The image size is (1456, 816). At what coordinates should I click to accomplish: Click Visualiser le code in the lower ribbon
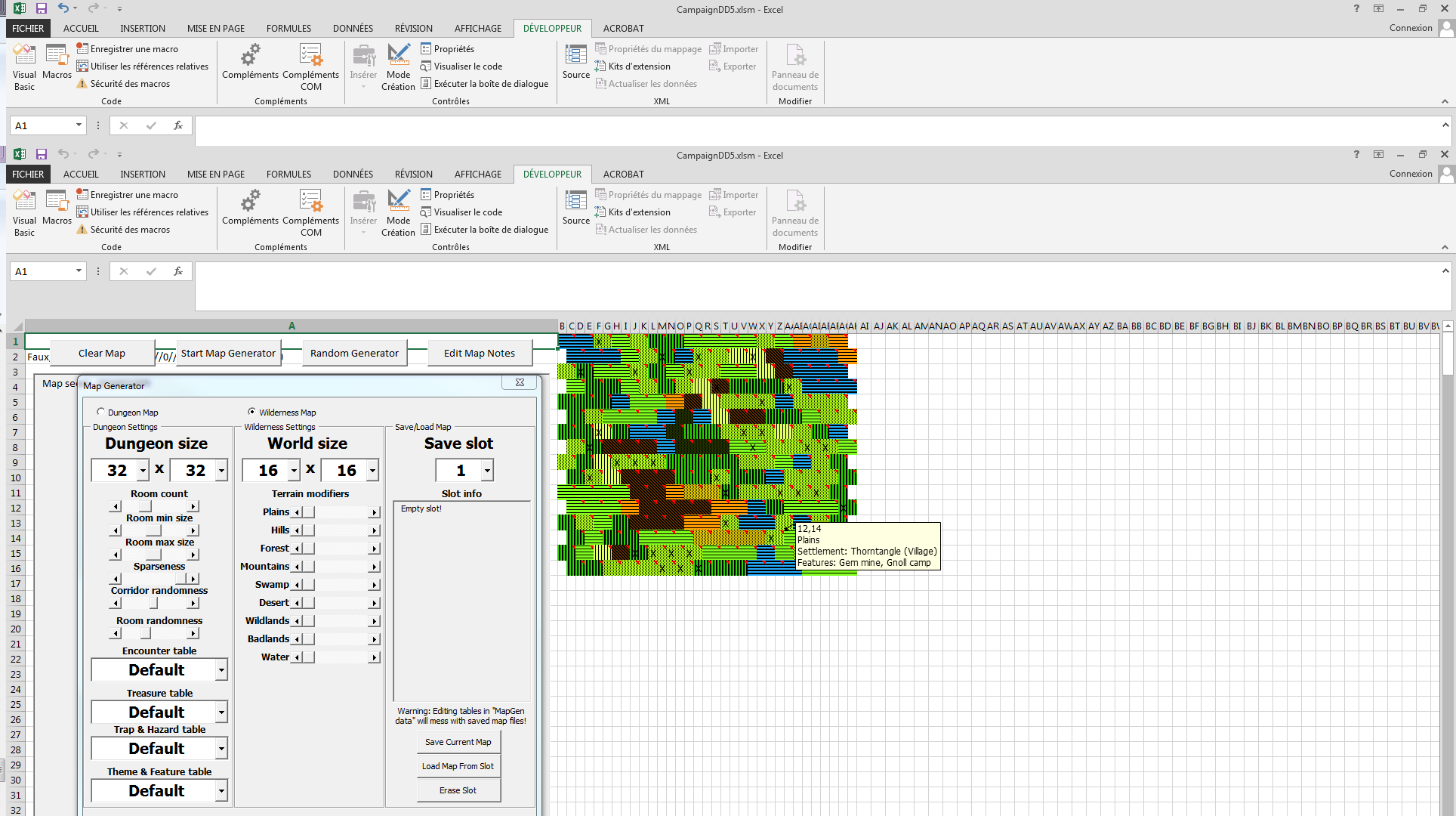point(461,212)
